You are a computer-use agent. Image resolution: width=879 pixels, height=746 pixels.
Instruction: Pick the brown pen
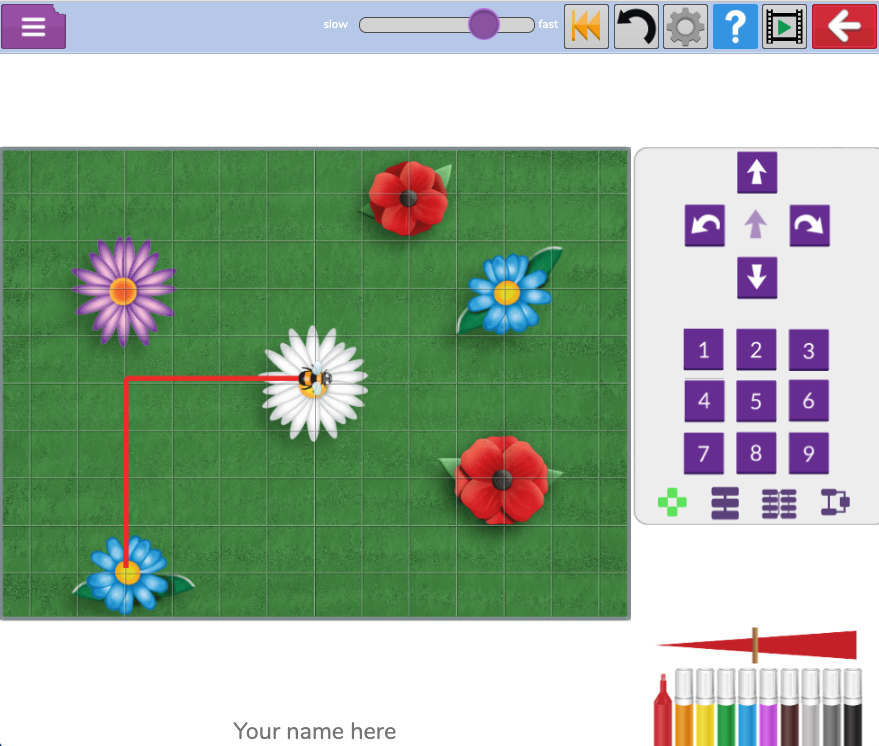pyautogui.click(x=789, y=707)
